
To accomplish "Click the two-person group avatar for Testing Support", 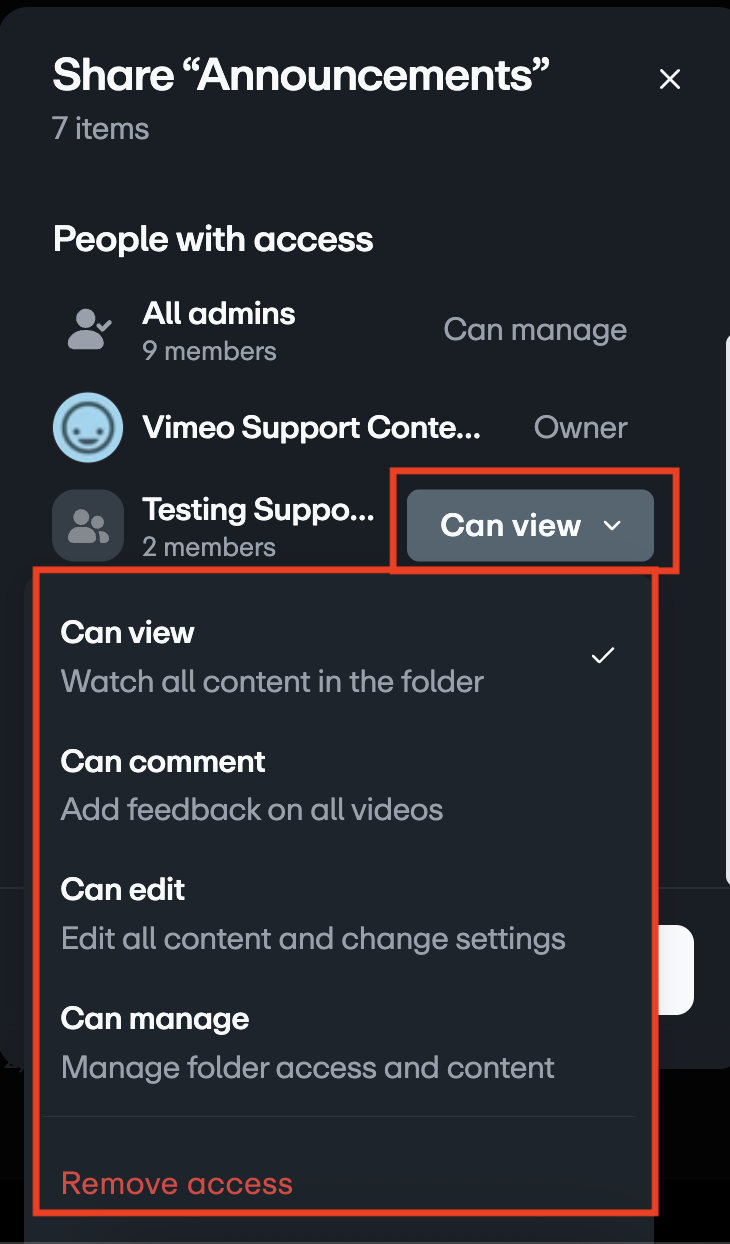I will pos(87,525).
